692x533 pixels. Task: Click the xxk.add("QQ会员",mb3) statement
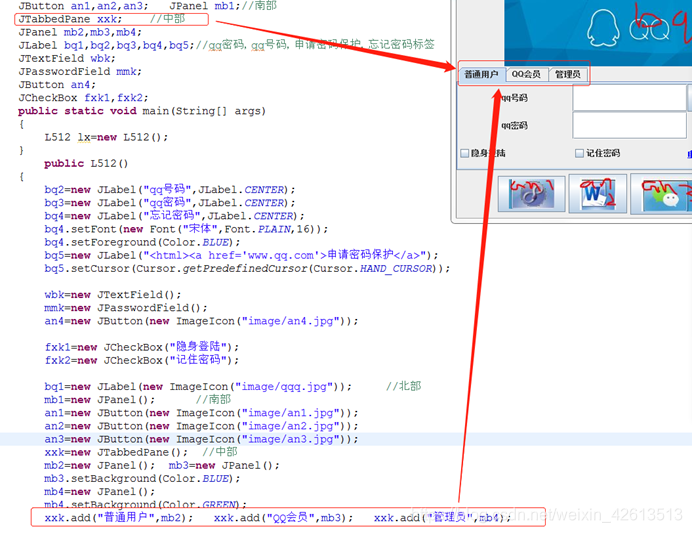[x=283, y=518]
